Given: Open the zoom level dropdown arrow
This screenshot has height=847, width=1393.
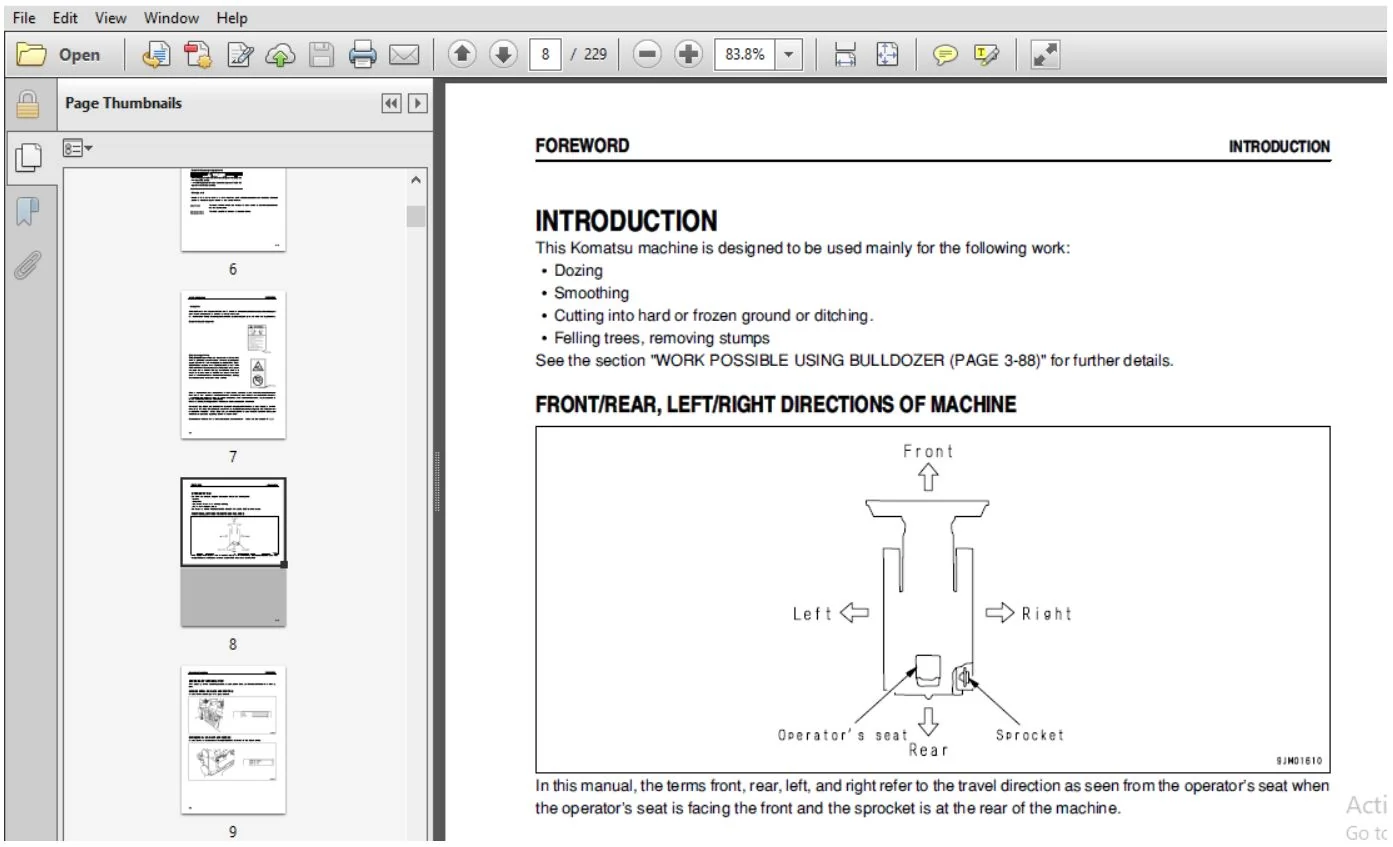Looking at the screenshot, I should coord(790,55).
